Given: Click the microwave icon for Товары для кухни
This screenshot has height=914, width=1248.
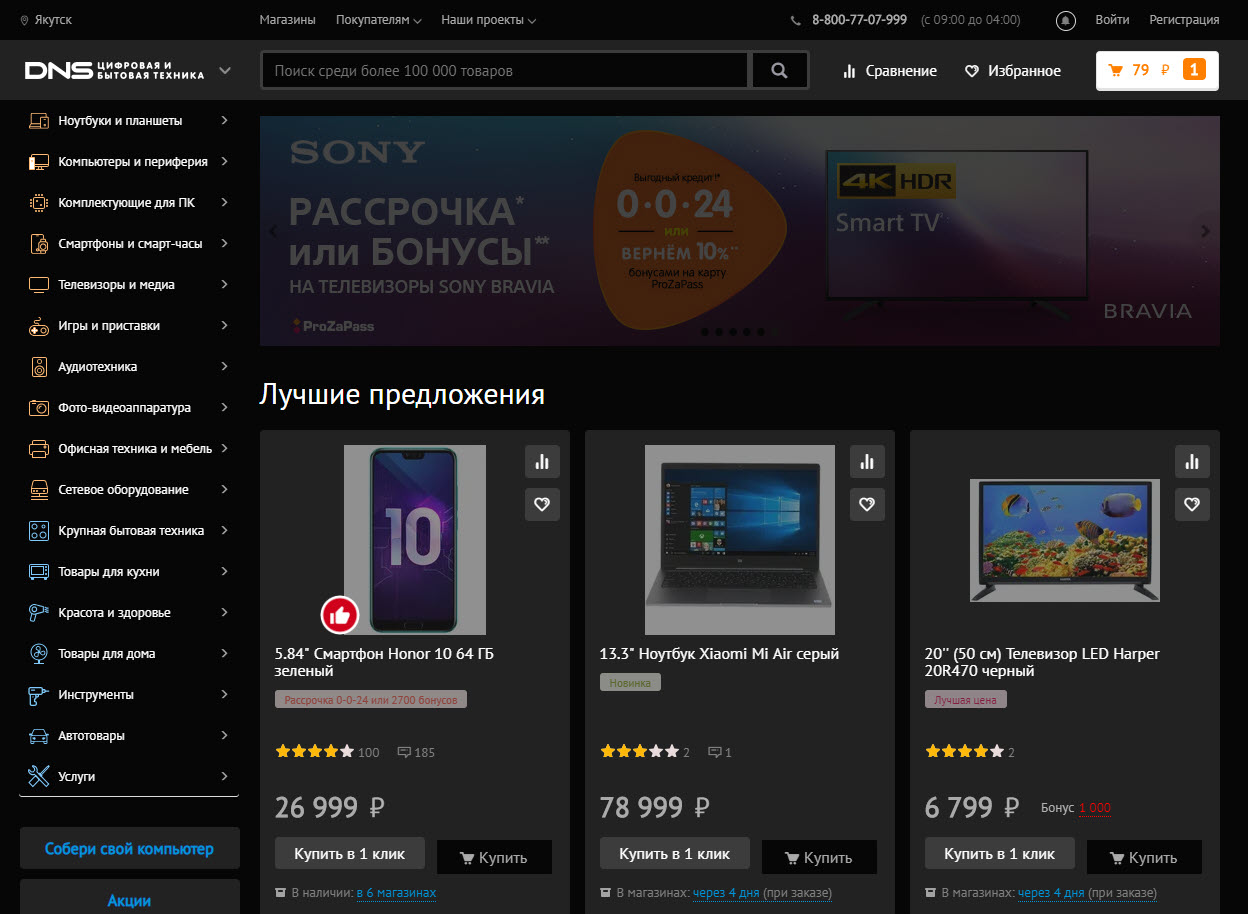Looking at the screenshot, I should point(39,572).
